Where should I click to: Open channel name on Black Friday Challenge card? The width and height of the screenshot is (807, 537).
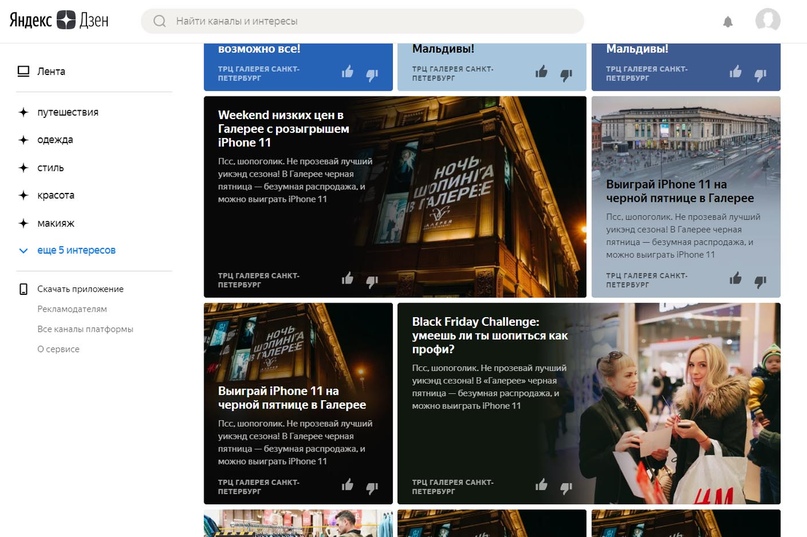point(452,487)
